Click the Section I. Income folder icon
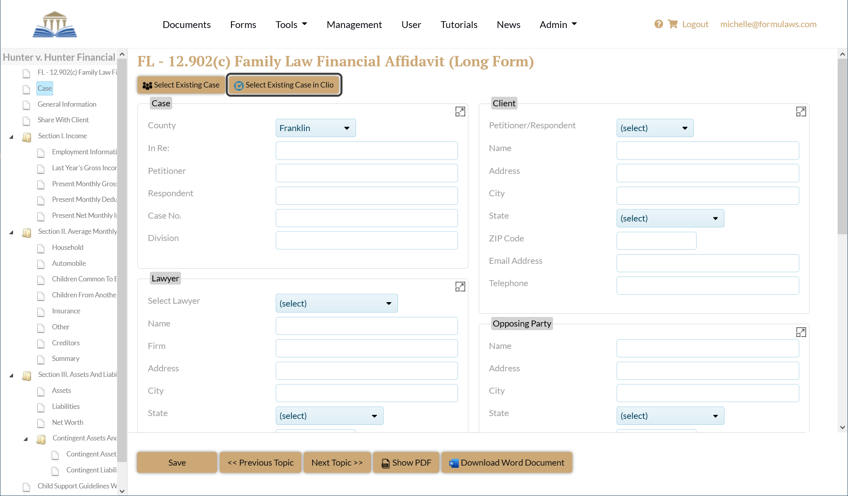This screenshot has height=496, width=848. pyautogui.click(x=26, y=136)
